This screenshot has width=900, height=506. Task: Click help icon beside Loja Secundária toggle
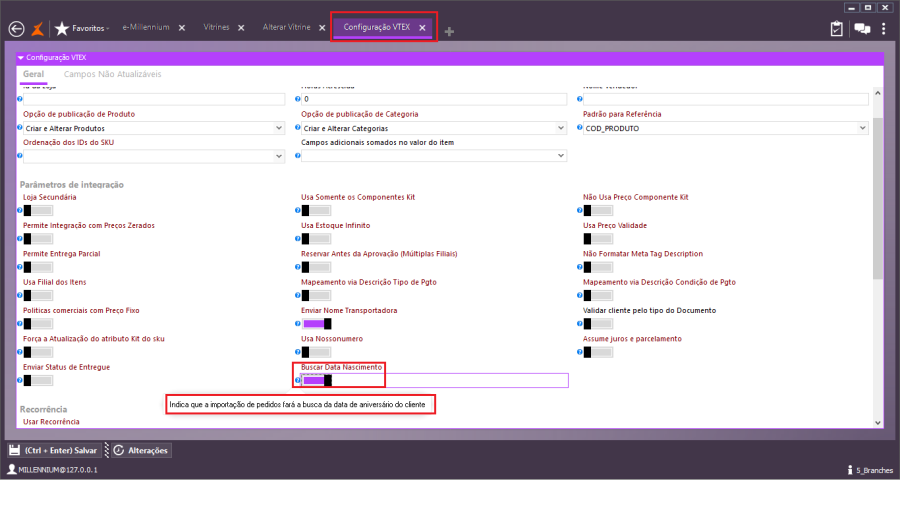tap(20, 211)
